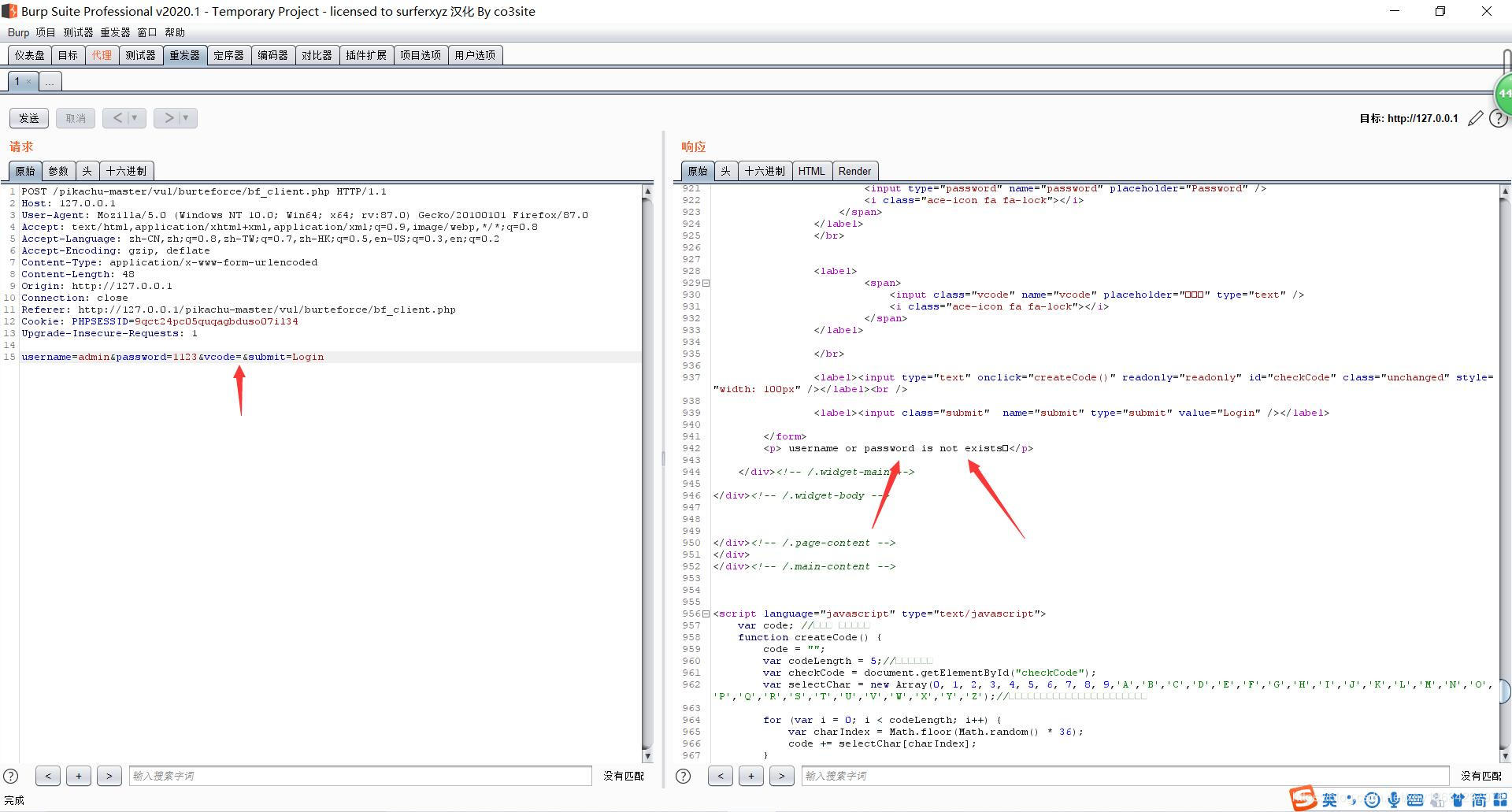This screenshot has width=1512, height=812.
Task: Open the 重发器 menu in the menu bar
Action: pos(115,32)
